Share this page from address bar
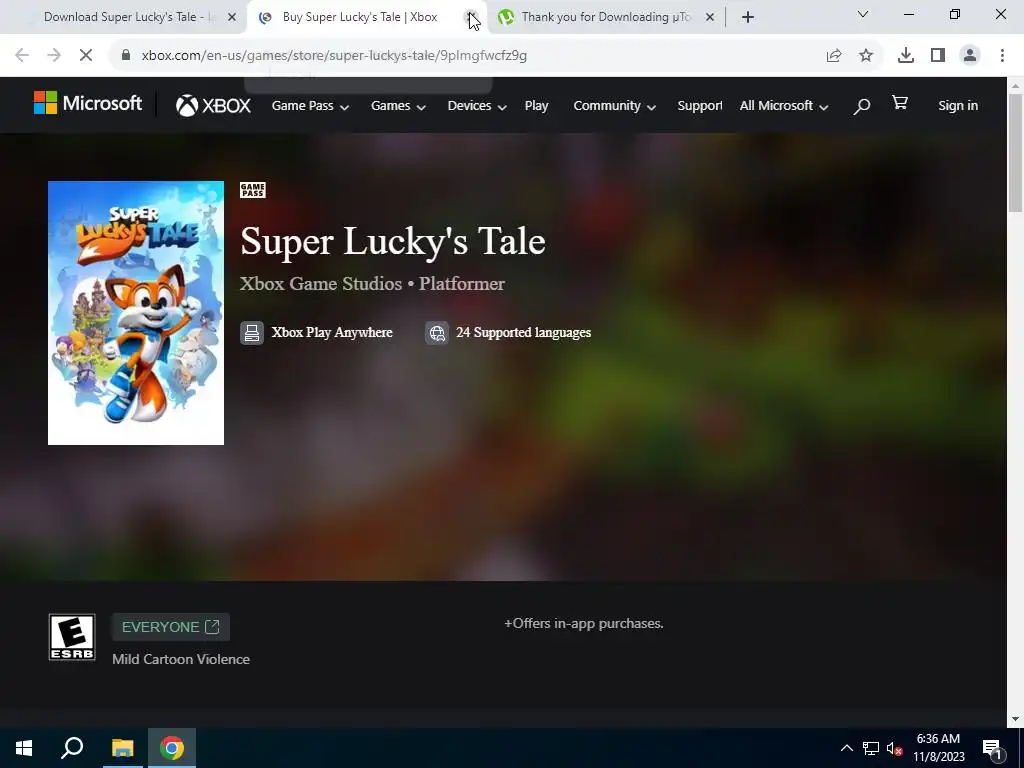Viewport: 1024px width, 768px height. coord(834,56)
